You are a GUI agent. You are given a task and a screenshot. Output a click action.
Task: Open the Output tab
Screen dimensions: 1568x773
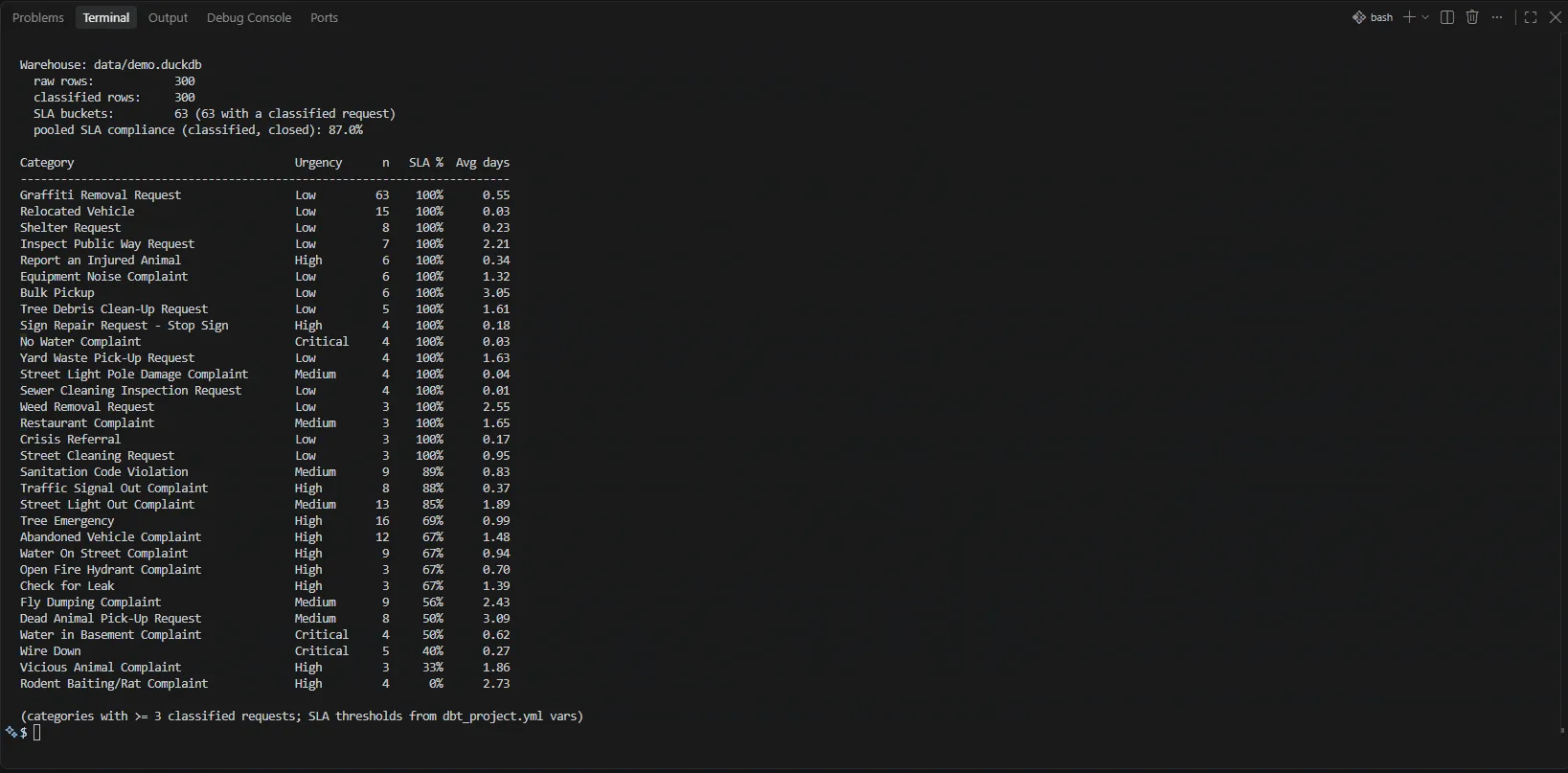(168, 17)
